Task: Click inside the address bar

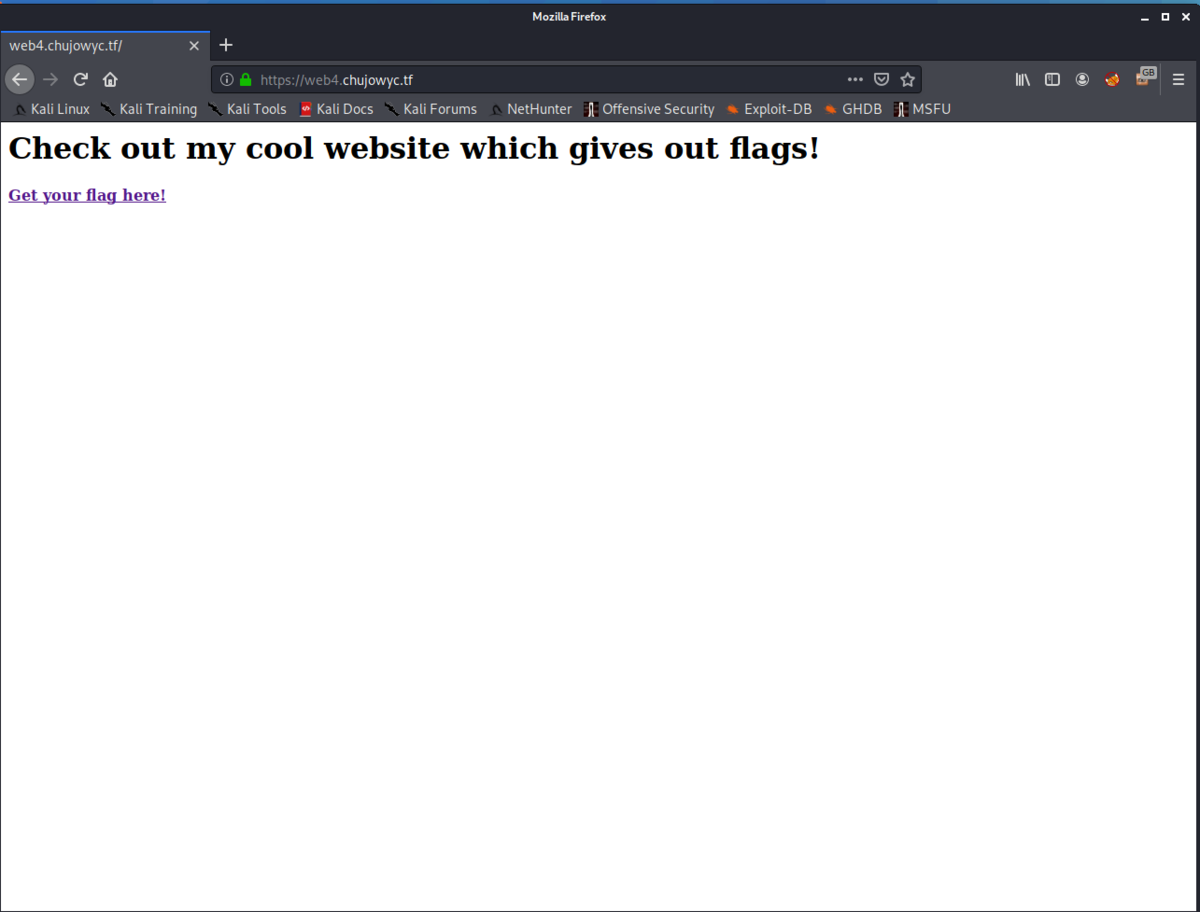Action: [x=550, y=79]
